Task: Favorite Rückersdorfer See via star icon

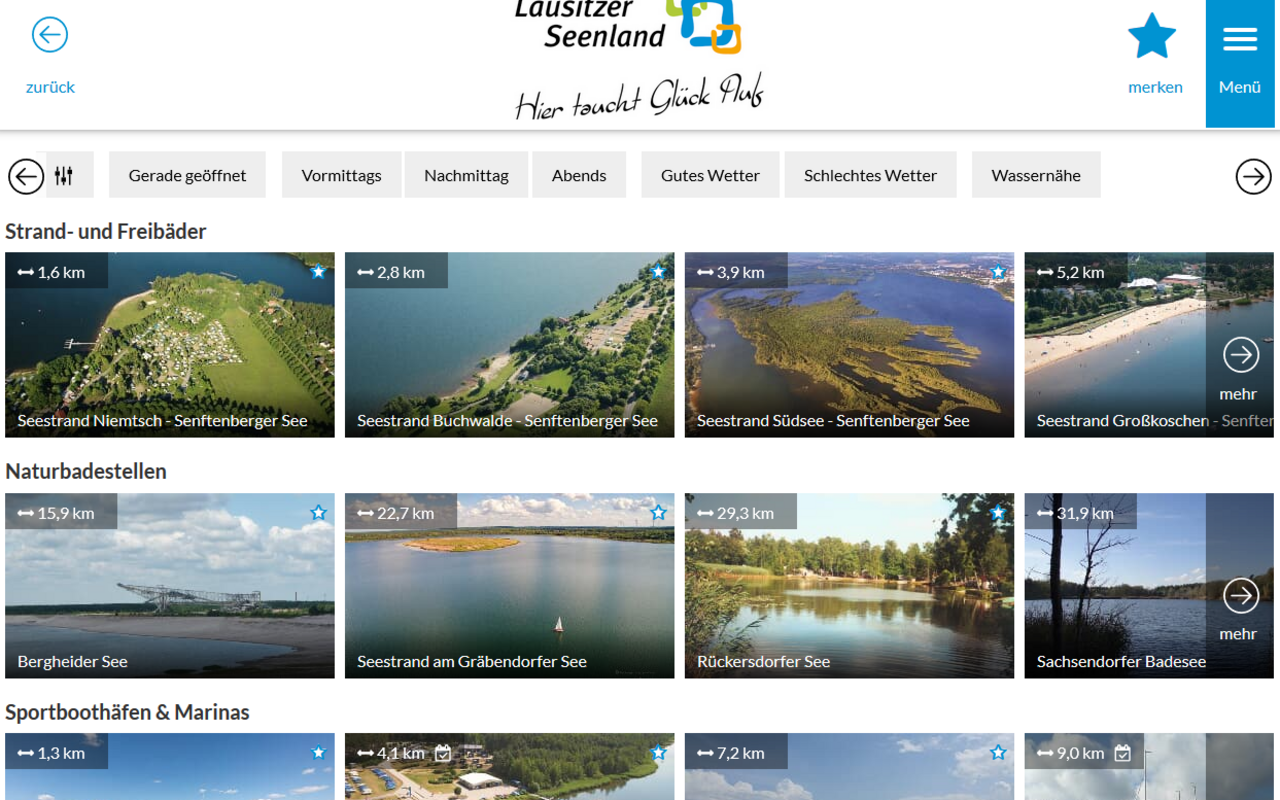Action: pos(998,513)
